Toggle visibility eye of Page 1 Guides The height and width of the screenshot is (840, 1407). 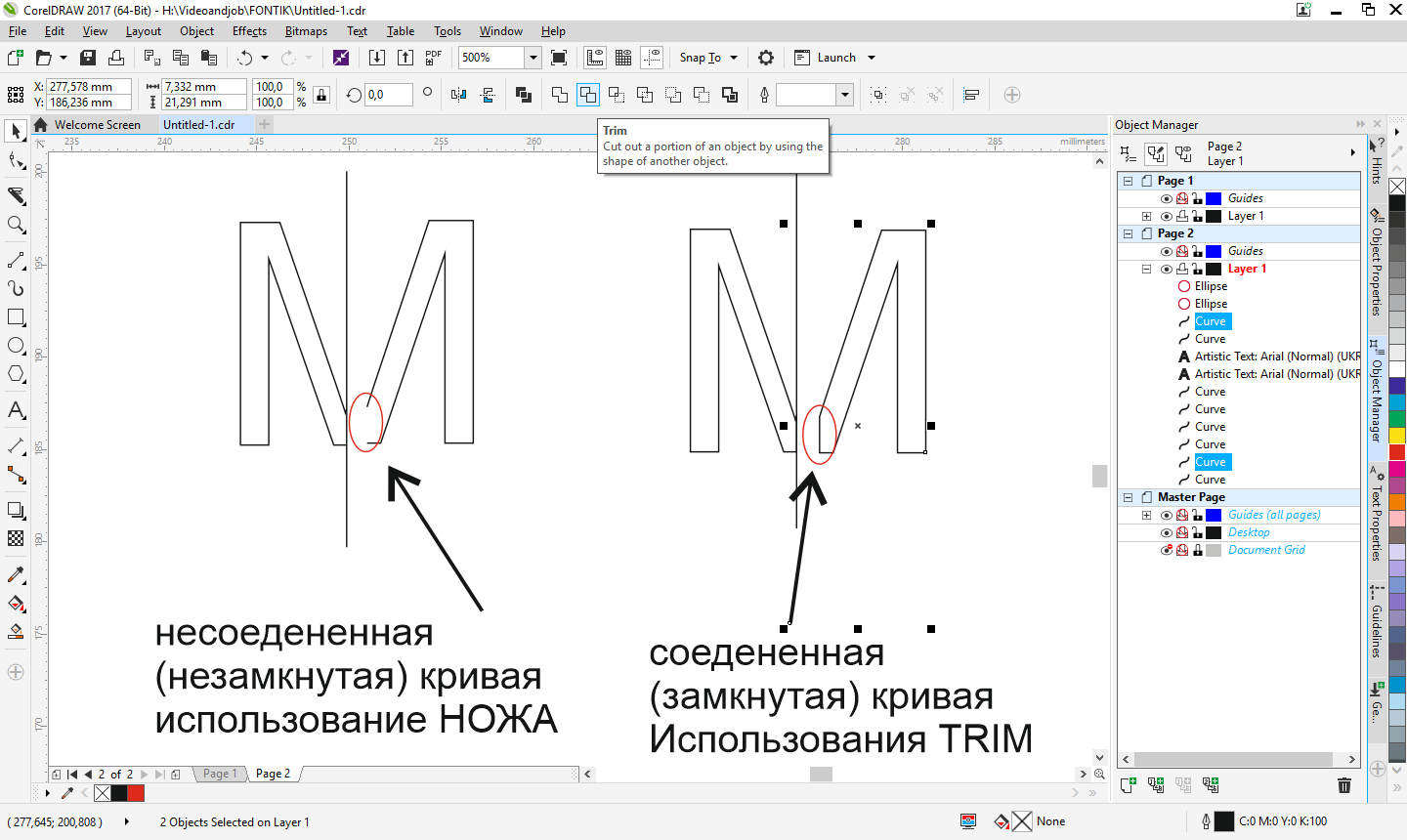tap(1166, 198)
